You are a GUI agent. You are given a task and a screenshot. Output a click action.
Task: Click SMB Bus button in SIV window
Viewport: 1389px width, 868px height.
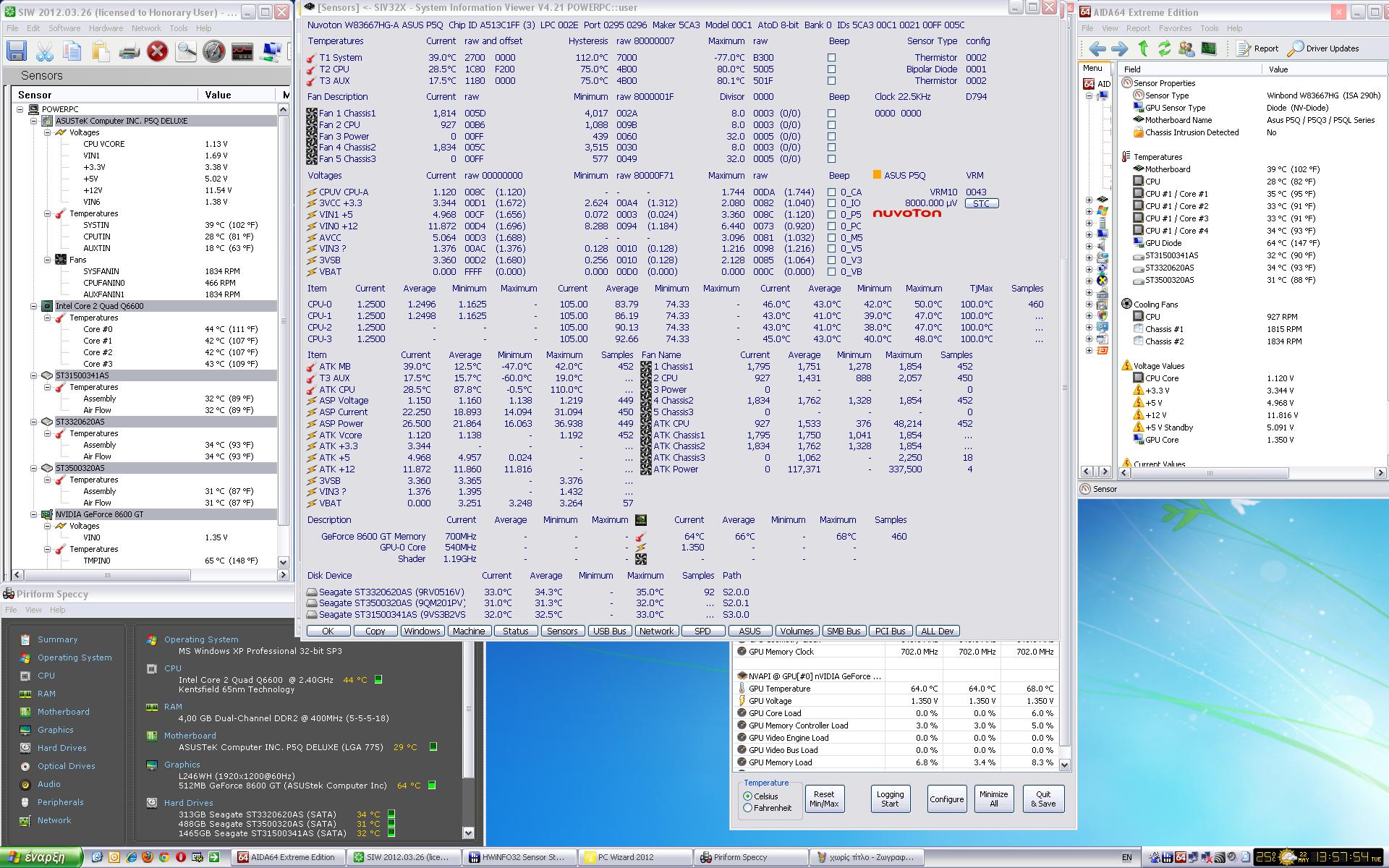844,631
